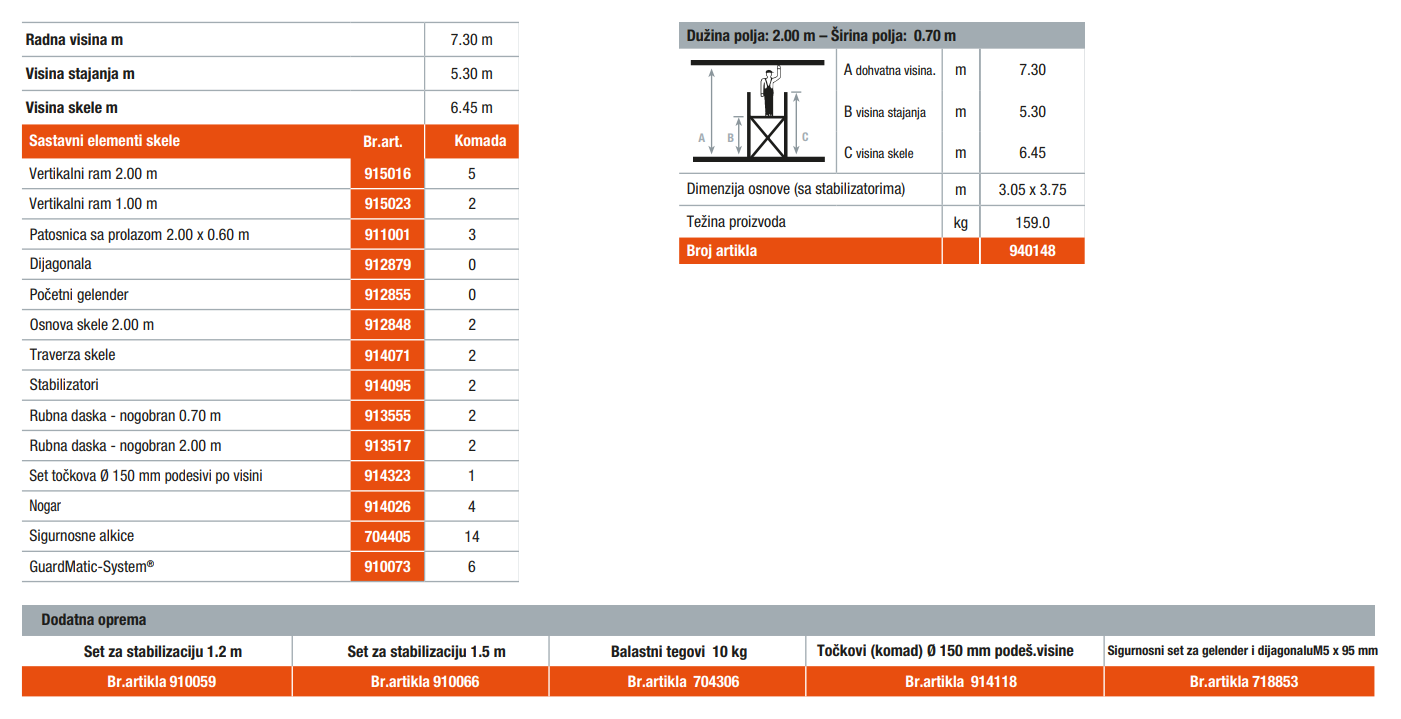Click article number 915016 for Vertikalni ram 2.00 m
Image resolution: width=1401 pixels, height=719 pixels.
click(387, 174)
